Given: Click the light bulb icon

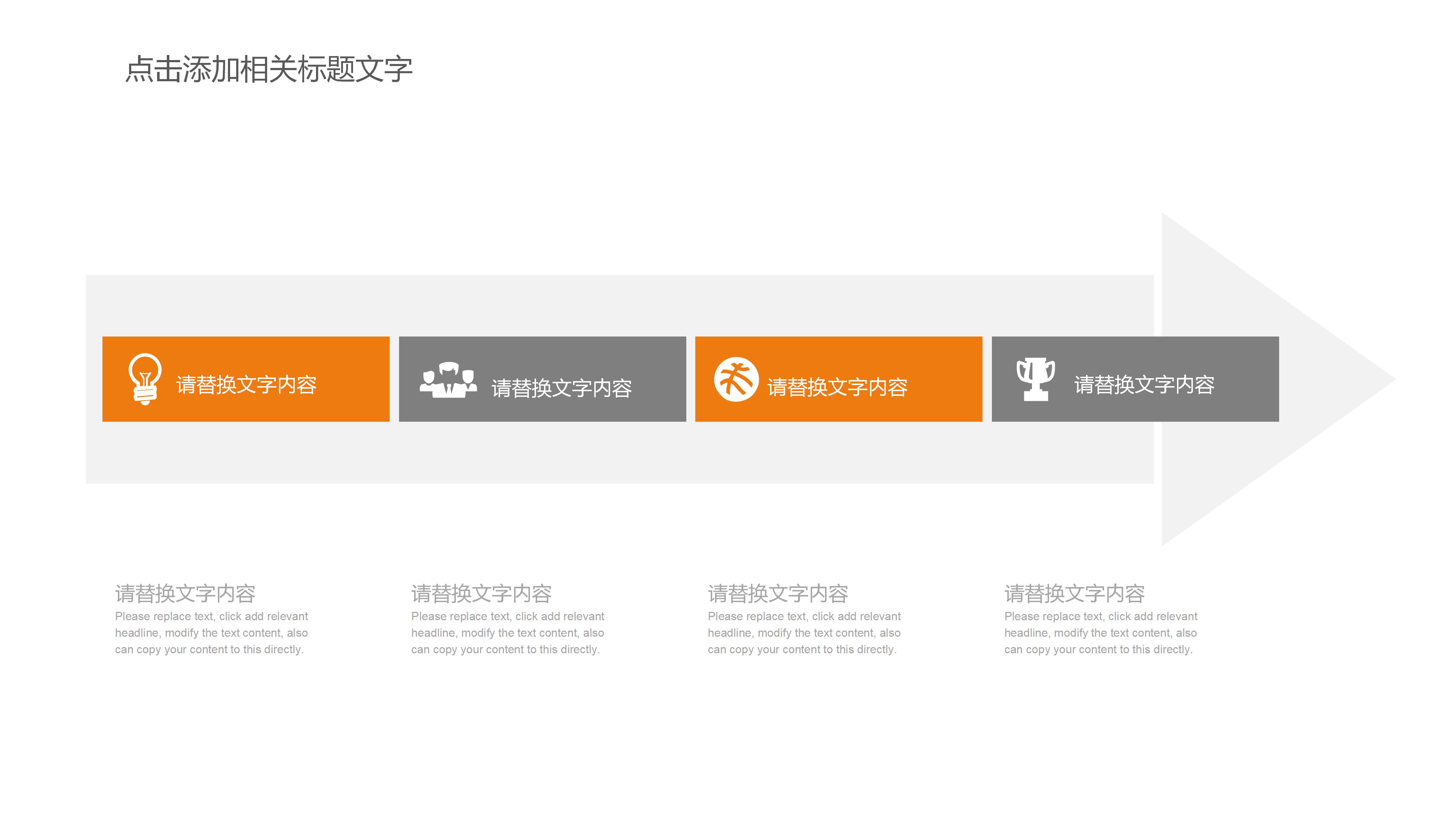Looking at the screenshot, I should click(x=145, y=379).
